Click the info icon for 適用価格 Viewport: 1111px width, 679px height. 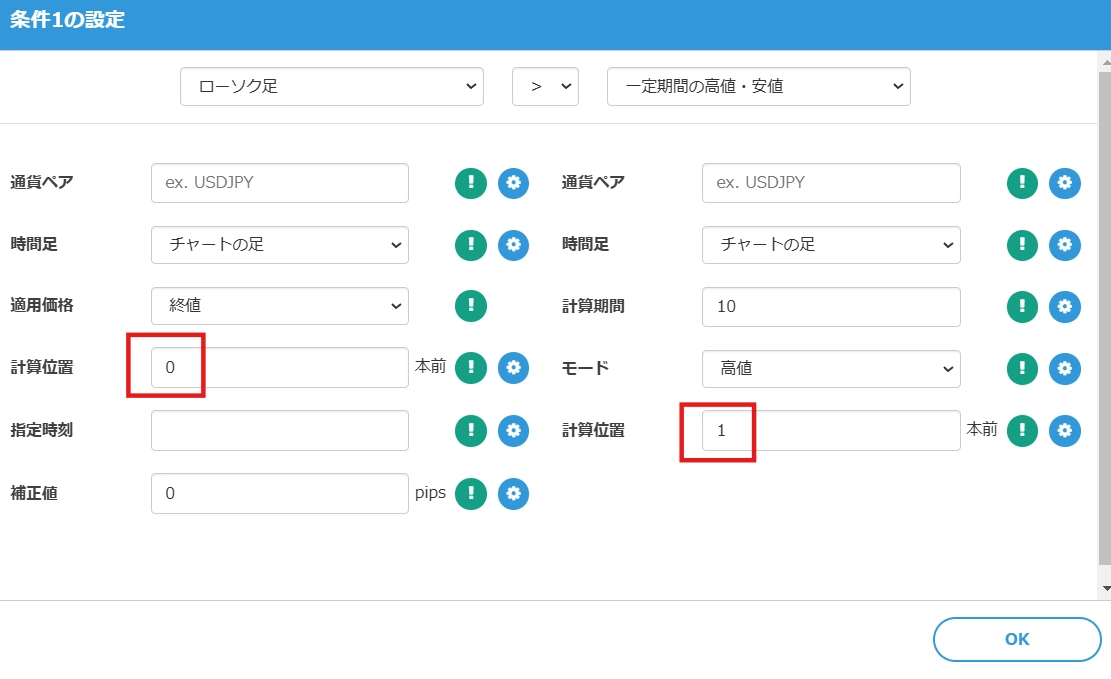pyautogui.click(x=471, y=306)
